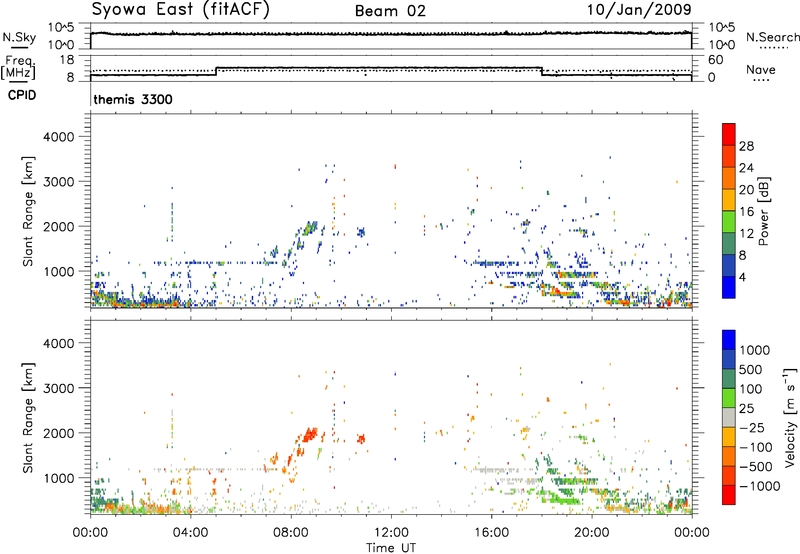Pick the Power color bar segment between 20 and 24
800x554 pixels.
(x=729, y=178)
